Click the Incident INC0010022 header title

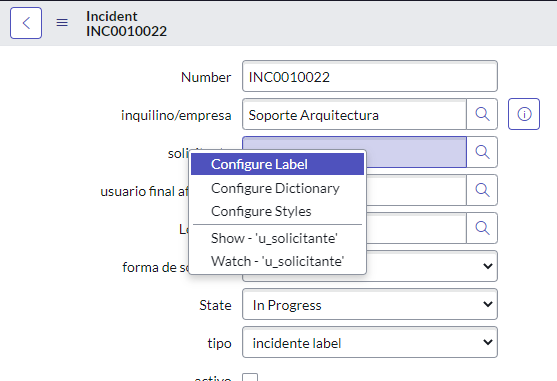[x=126, y=24]
